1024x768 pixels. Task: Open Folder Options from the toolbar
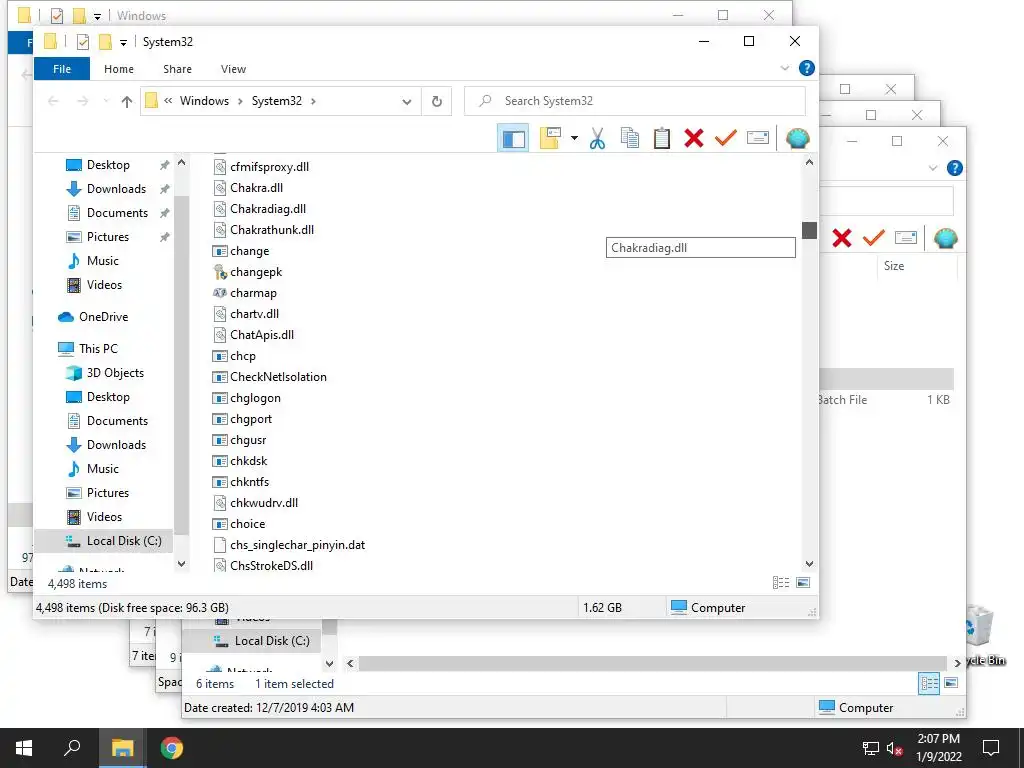click(x=550, y=138)
